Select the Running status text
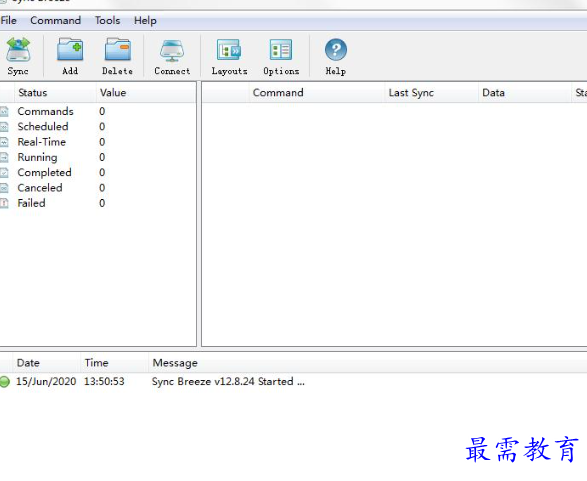Viewport: 587px width, 481px height. 37,157
